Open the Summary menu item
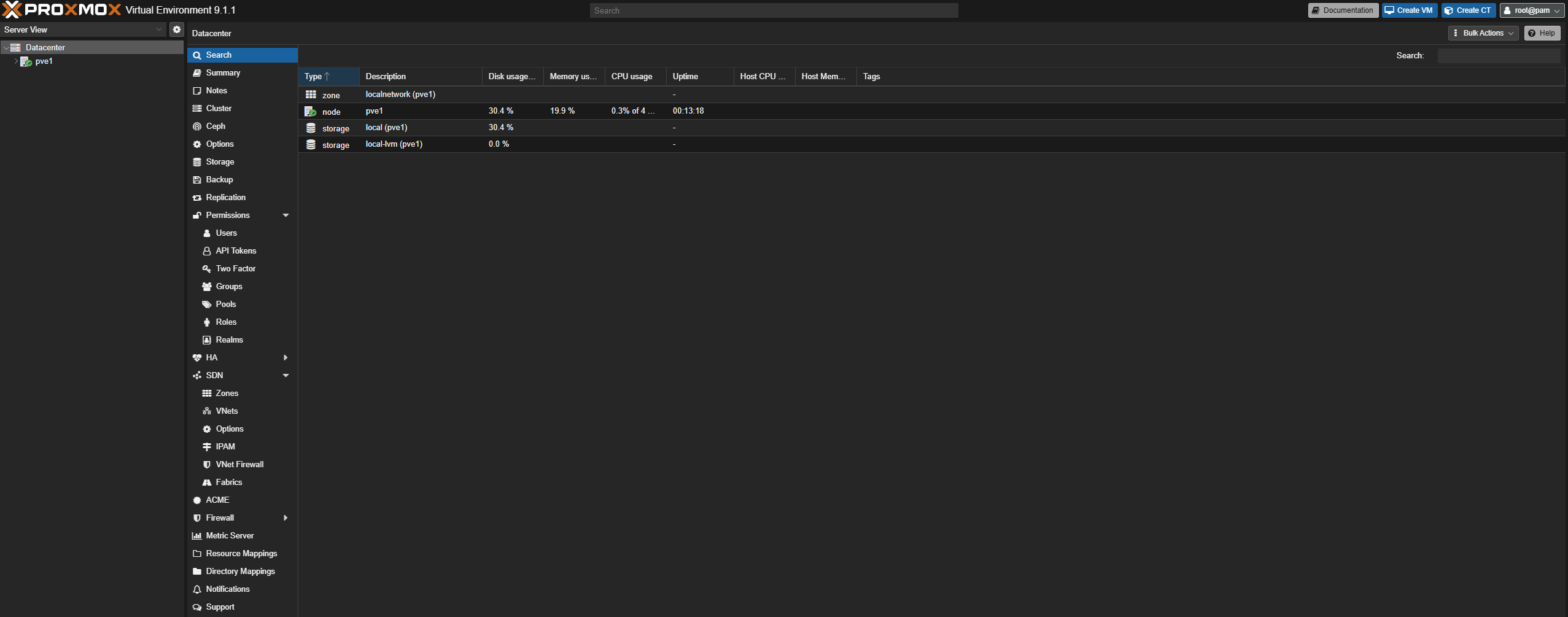Image resolution: width=1568 pixels, height=617 pixels. [x=223, y=73]
